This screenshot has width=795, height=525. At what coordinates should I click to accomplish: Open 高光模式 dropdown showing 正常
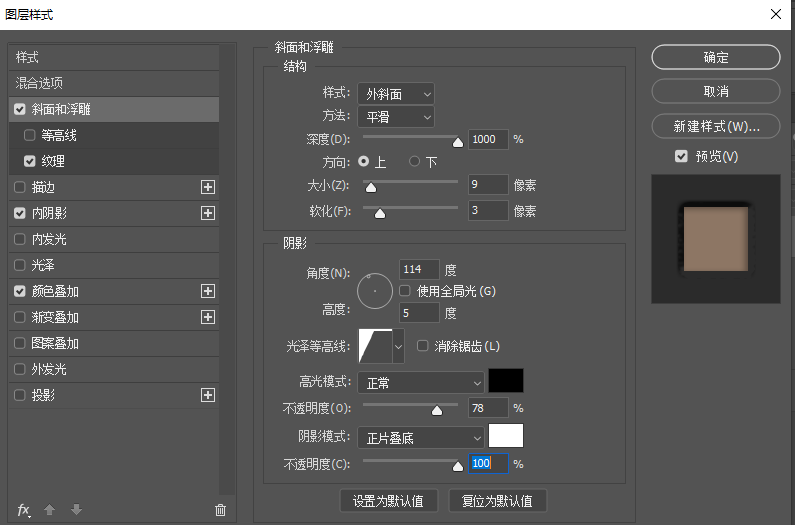[x=421, y=383]
